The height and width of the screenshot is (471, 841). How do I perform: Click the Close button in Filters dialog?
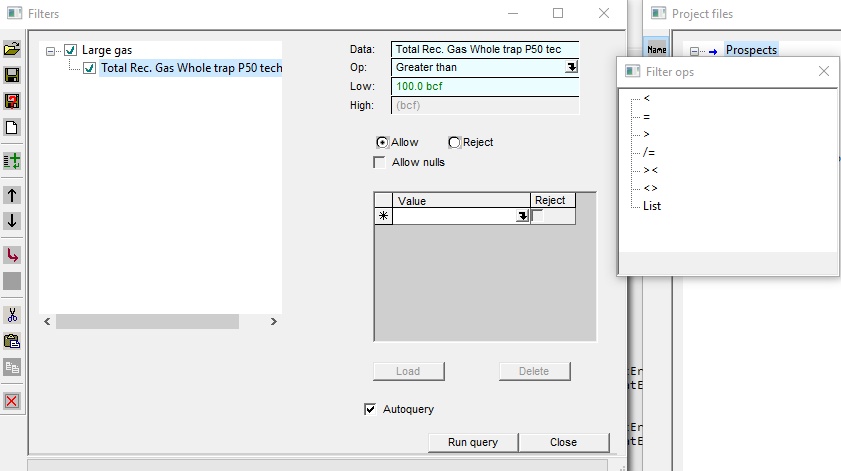[x=563, y=442]
